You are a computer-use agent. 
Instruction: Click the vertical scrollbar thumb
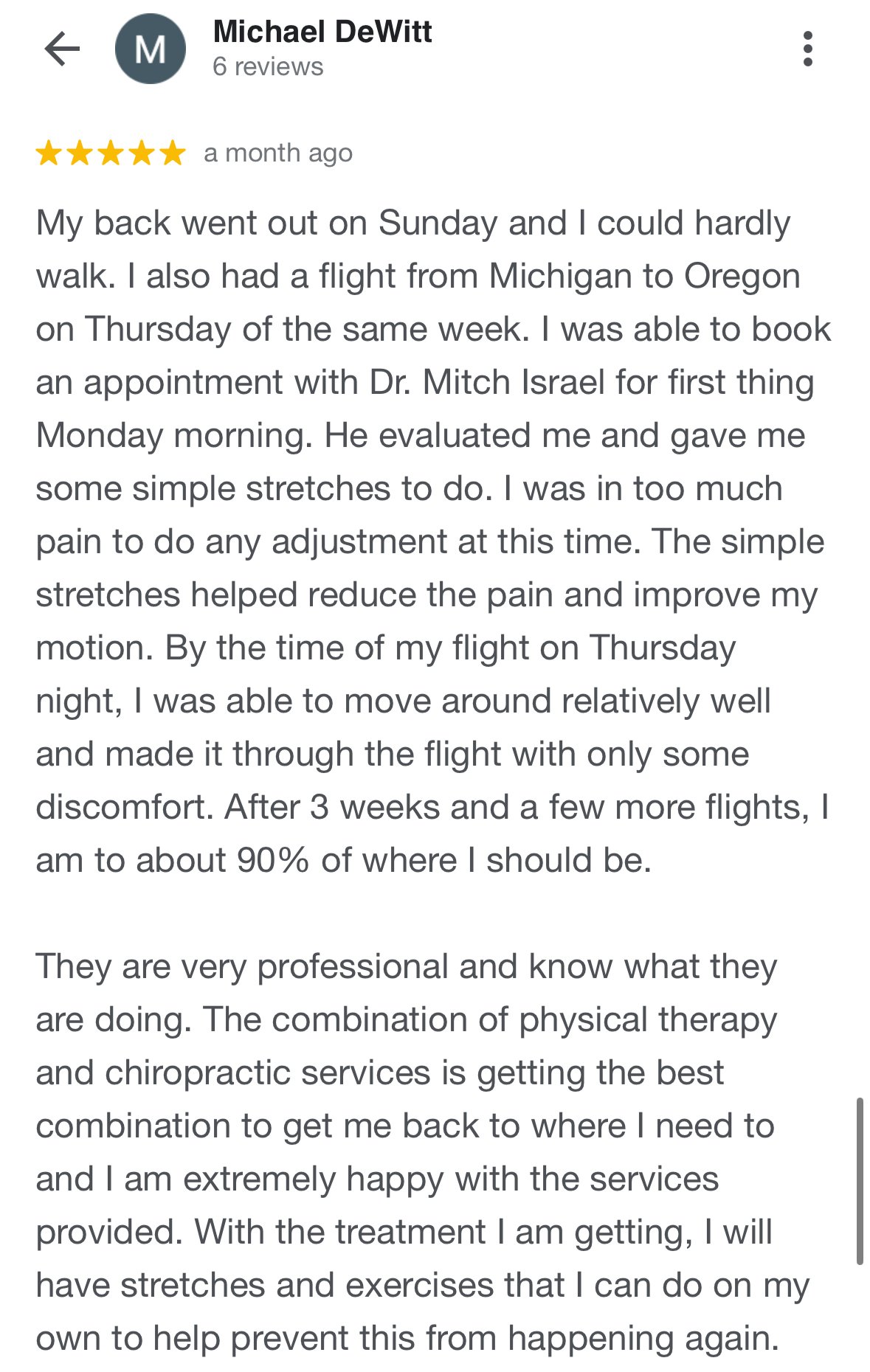pyautogui.click(x=860, y=1180)
